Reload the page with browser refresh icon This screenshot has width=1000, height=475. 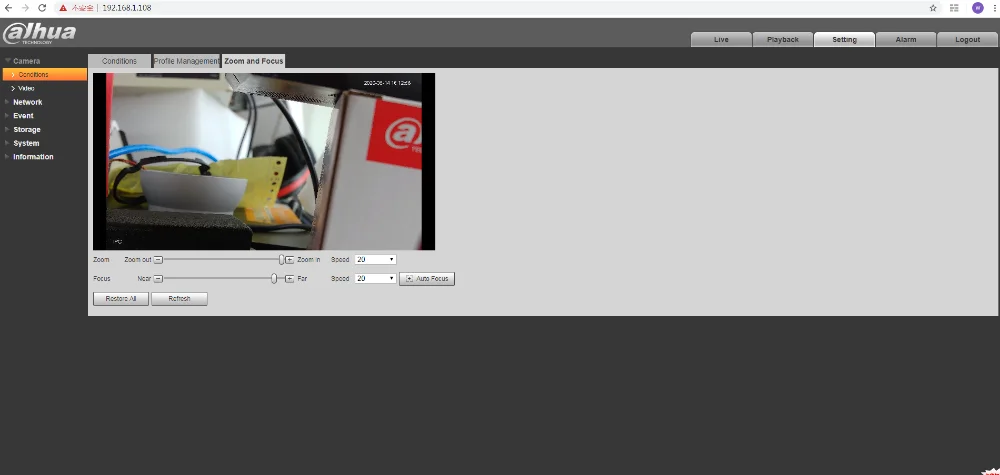pos(42,8)
